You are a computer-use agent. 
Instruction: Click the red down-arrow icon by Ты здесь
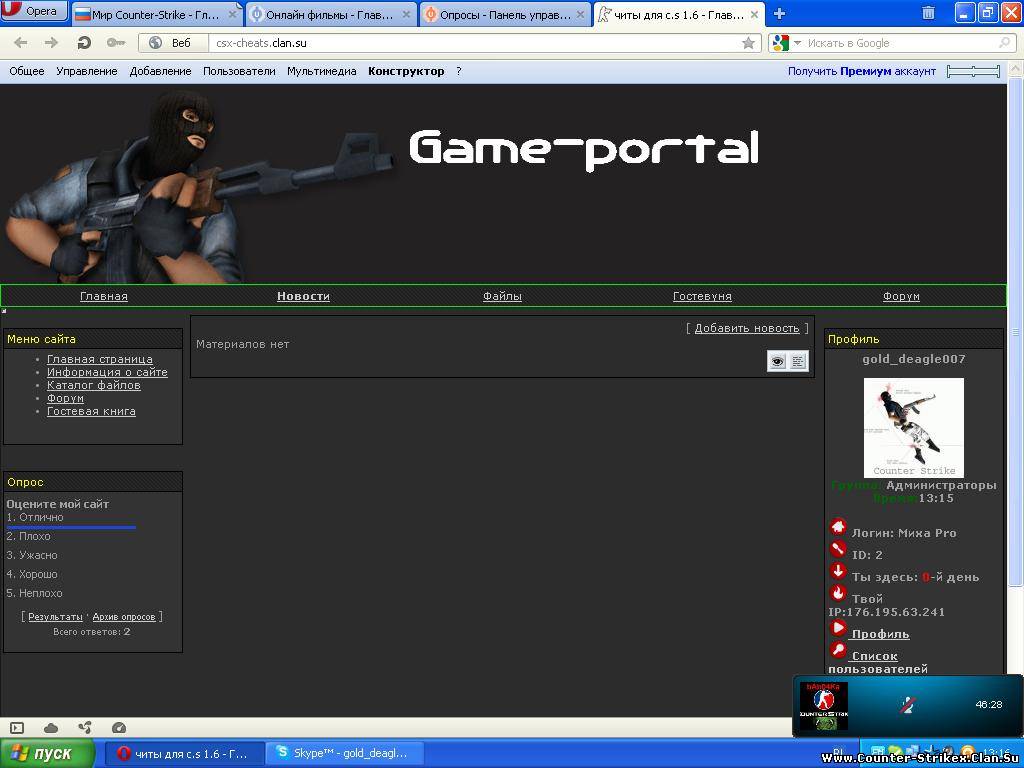838,571
